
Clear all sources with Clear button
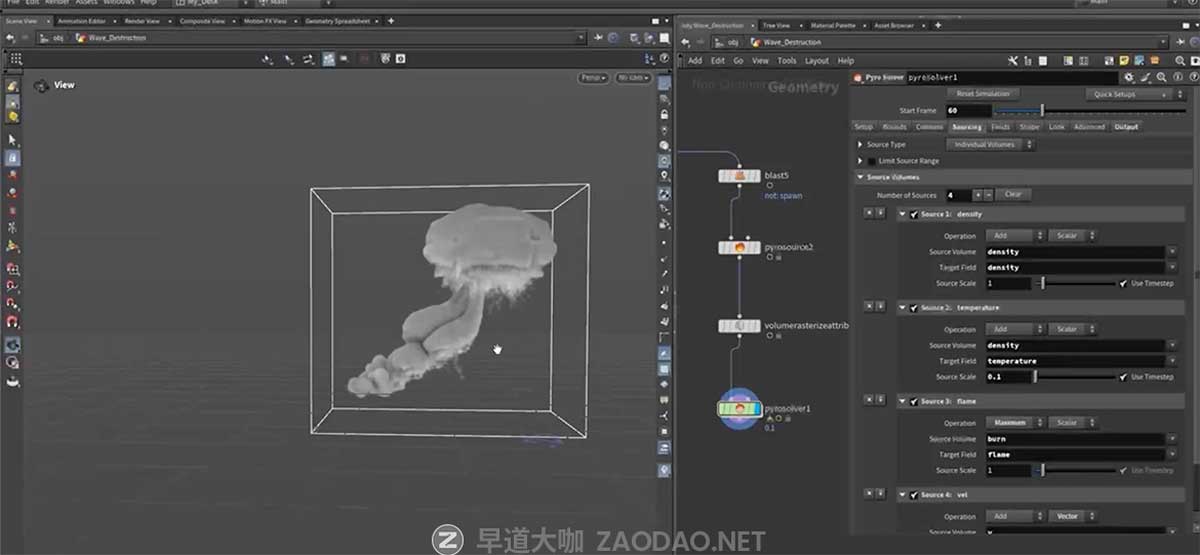1013,195
